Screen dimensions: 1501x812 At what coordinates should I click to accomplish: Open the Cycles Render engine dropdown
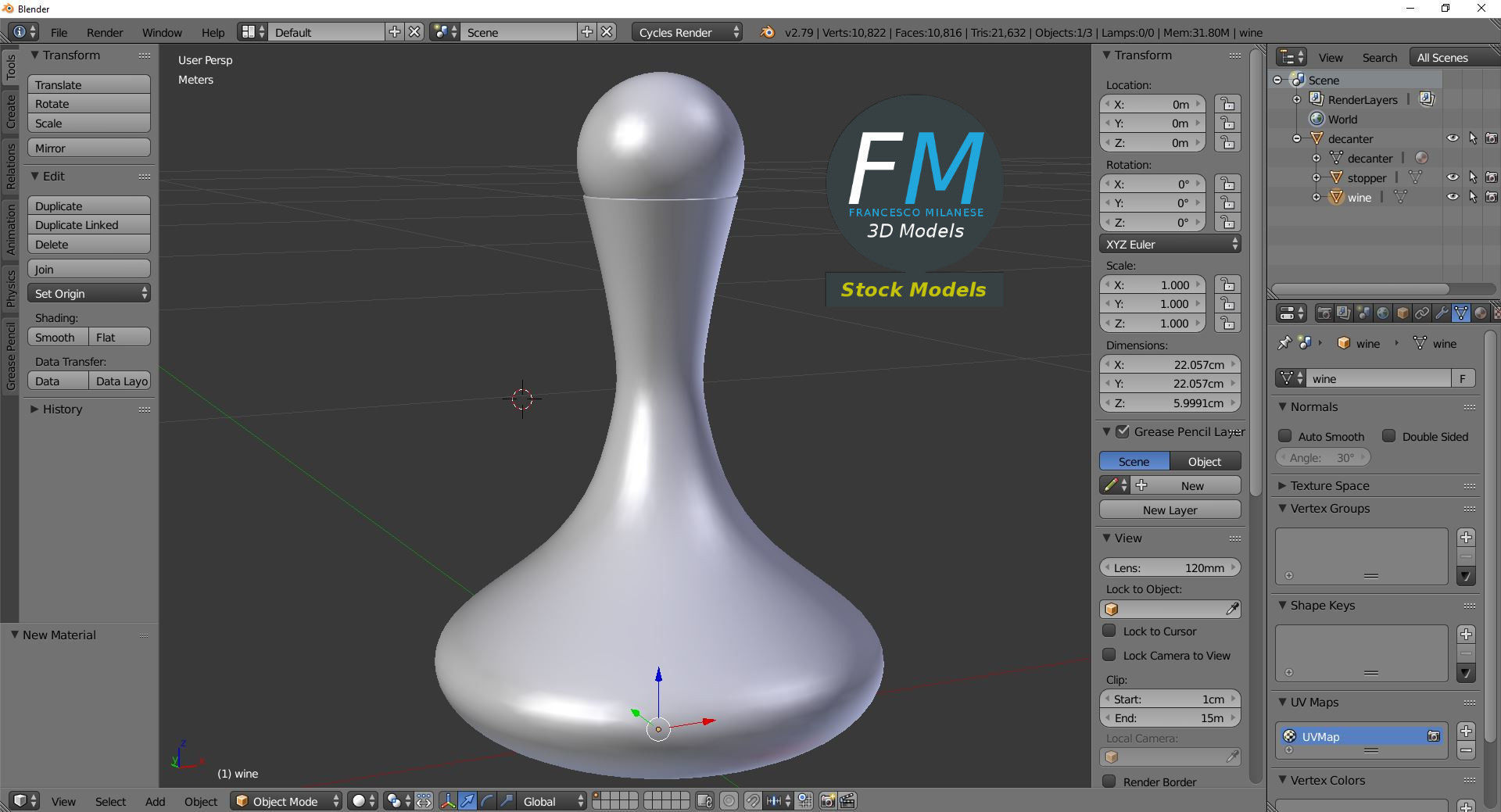[686, 32]
